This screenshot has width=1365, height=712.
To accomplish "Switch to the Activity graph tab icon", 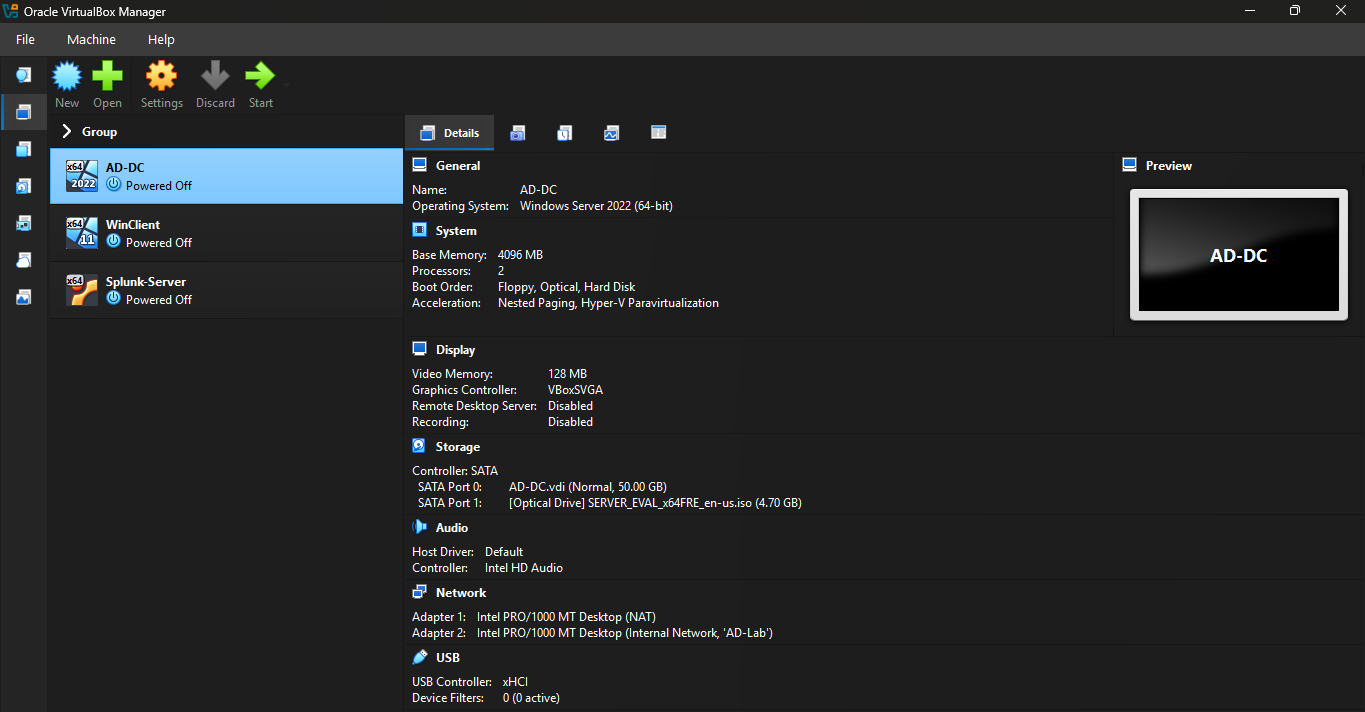I will tap(611, 133).
